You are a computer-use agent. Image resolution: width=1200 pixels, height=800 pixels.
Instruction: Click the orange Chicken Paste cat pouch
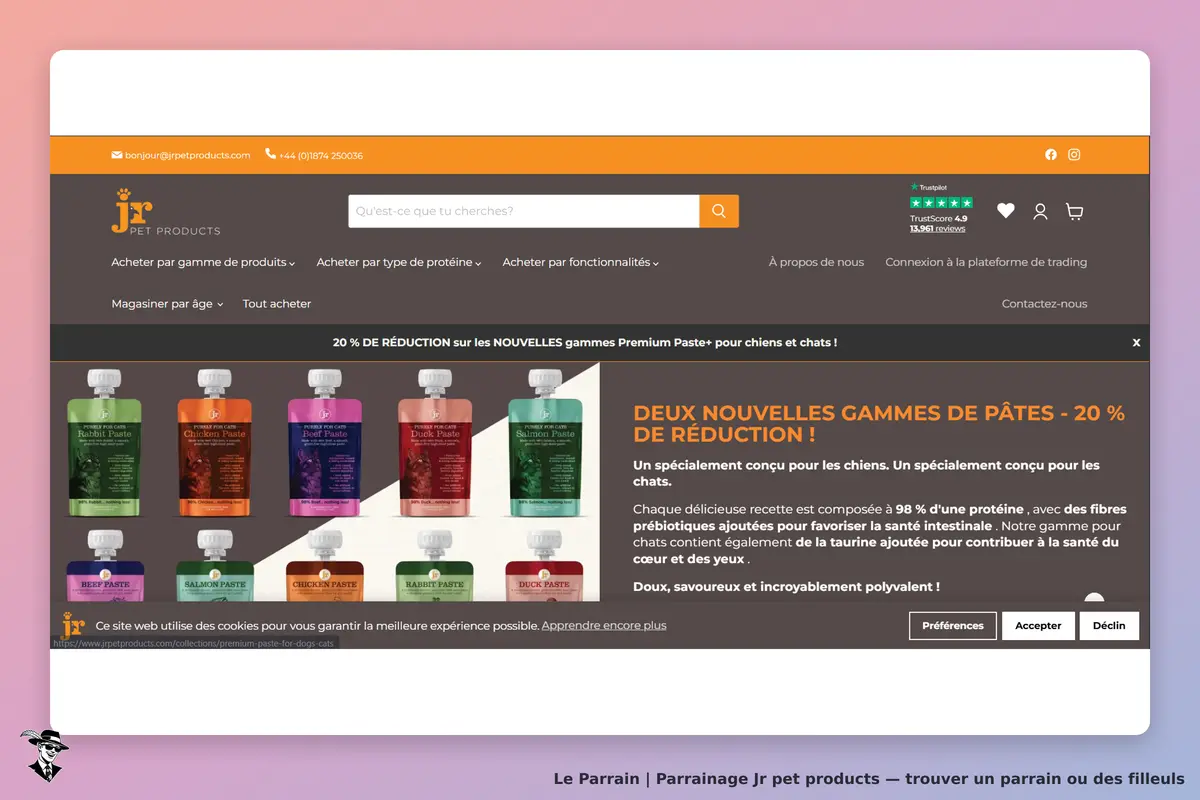click(x=214, y=443)
